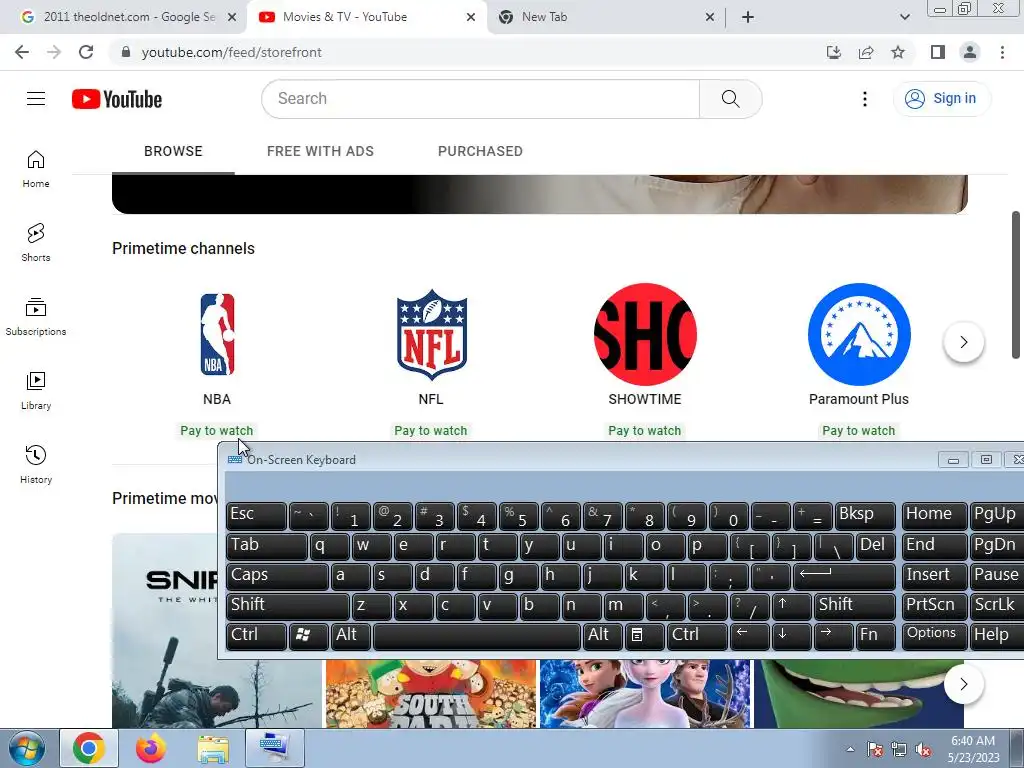Screen dimensions: 1024x768
Task: Go back in browser history
Action: [x=22, y=52]
